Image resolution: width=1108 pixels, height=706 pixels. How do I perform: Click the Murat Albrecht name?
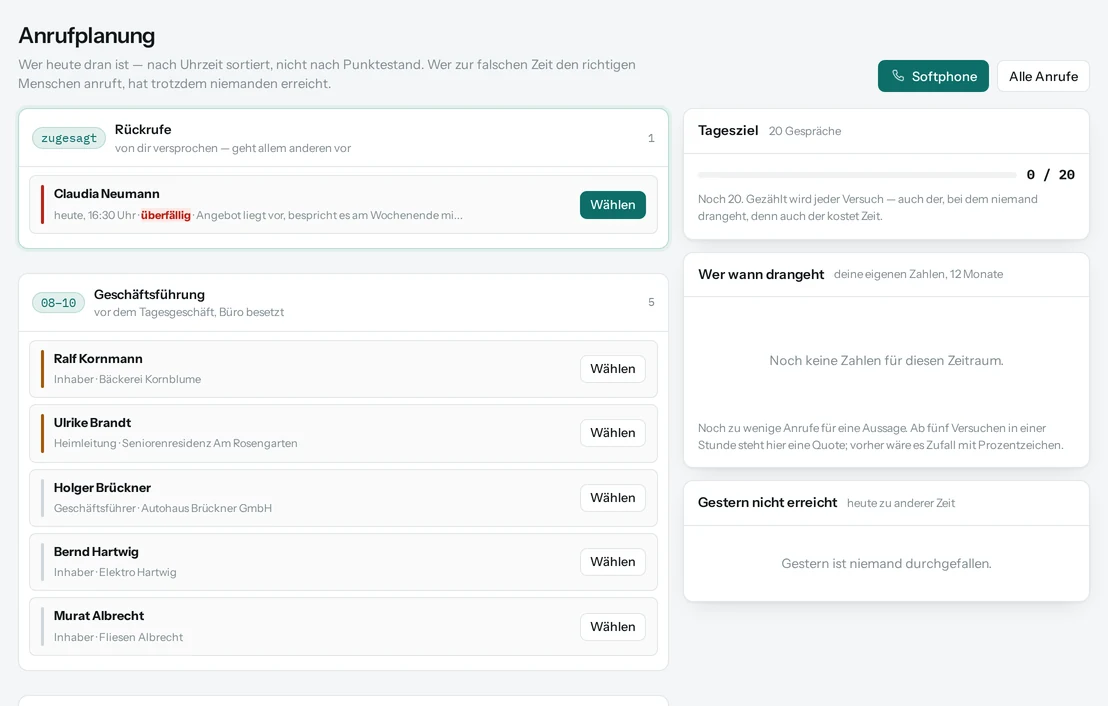click(99, 616)
